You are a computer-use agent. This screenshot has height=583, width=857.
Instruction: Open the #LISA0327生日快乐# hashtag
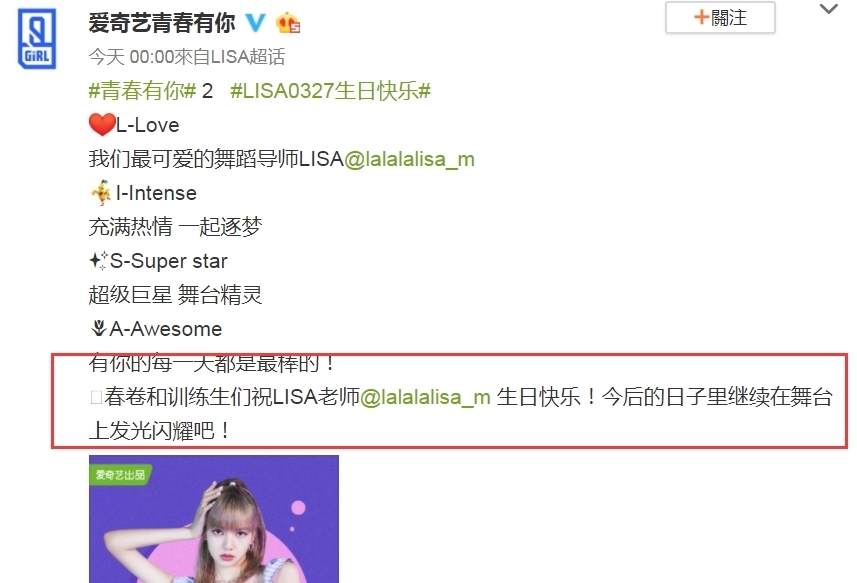click(331, 91)
